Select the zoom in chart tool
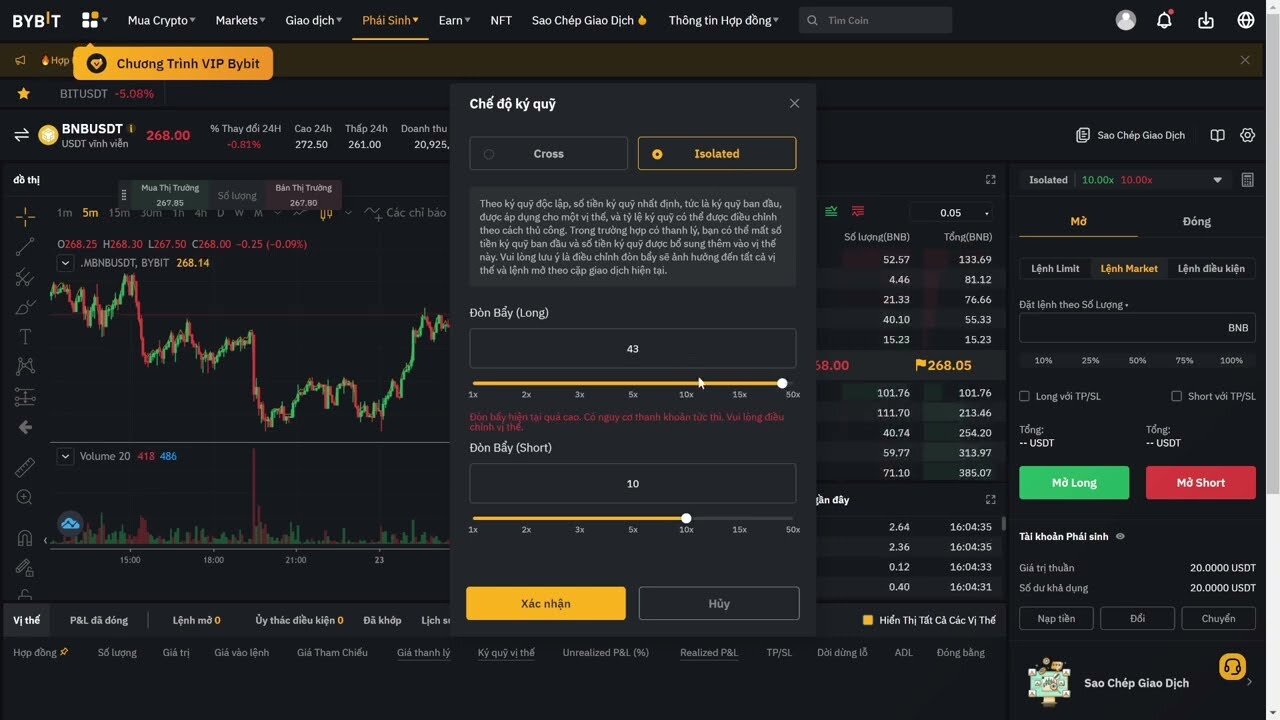This screenshot has height=720, width=1280. pyautogui.click(x=25, y=497)
